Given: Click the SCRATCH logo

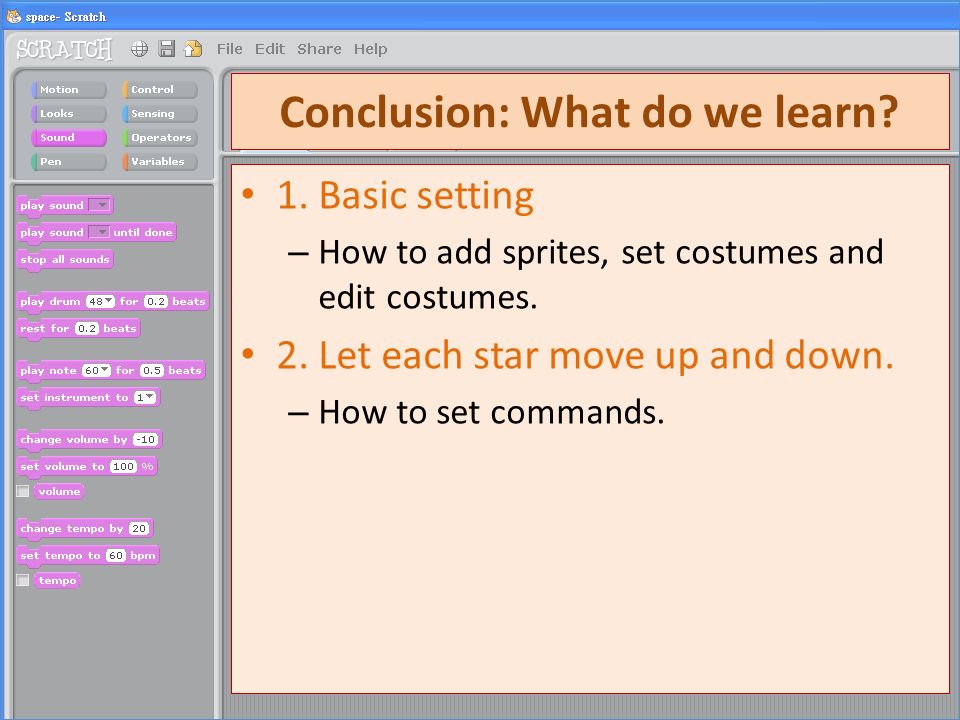Looking at the screenshot, I should (x=64, y=50).
